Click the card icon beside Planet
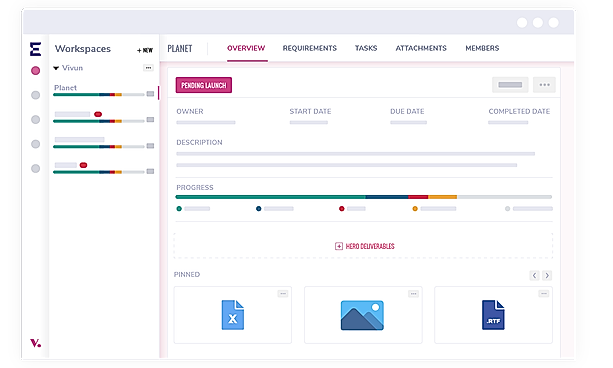 pyautogui.click(x=150, y=94)
